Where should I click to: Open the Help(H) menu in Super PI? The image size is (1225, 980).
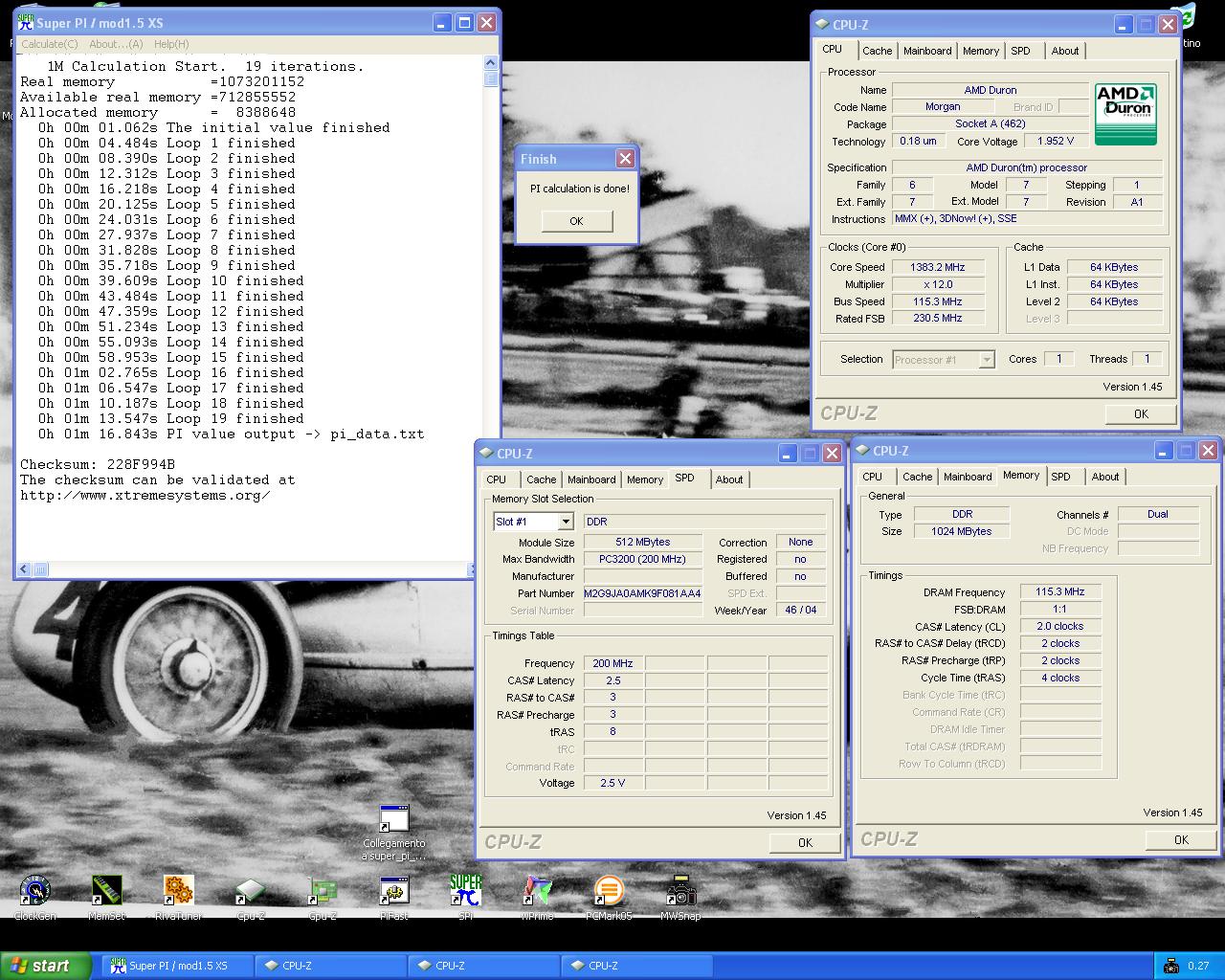click(171, 44)
